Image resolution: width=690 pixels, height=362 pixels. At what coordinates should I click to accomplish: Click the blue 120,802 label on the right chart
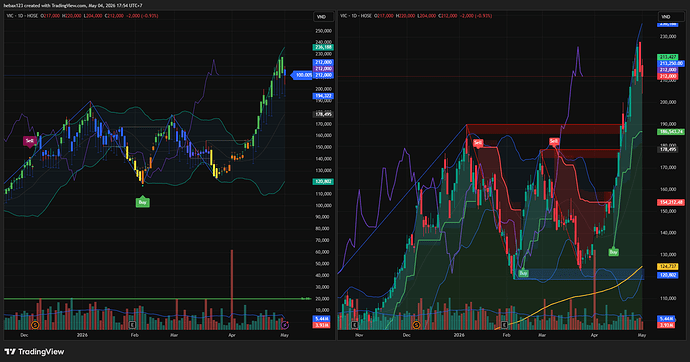pyautogui.click(x=668, y=275)
